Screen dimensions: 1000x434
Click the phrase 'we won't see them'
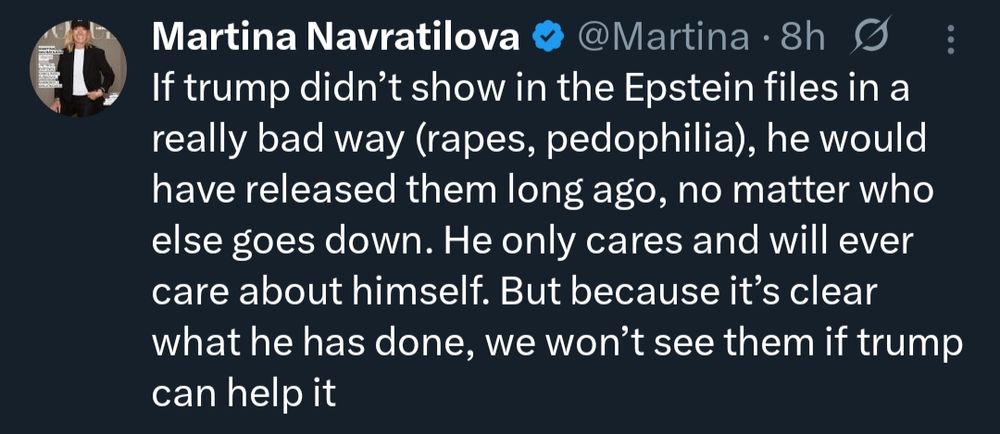tap(638, 344)
